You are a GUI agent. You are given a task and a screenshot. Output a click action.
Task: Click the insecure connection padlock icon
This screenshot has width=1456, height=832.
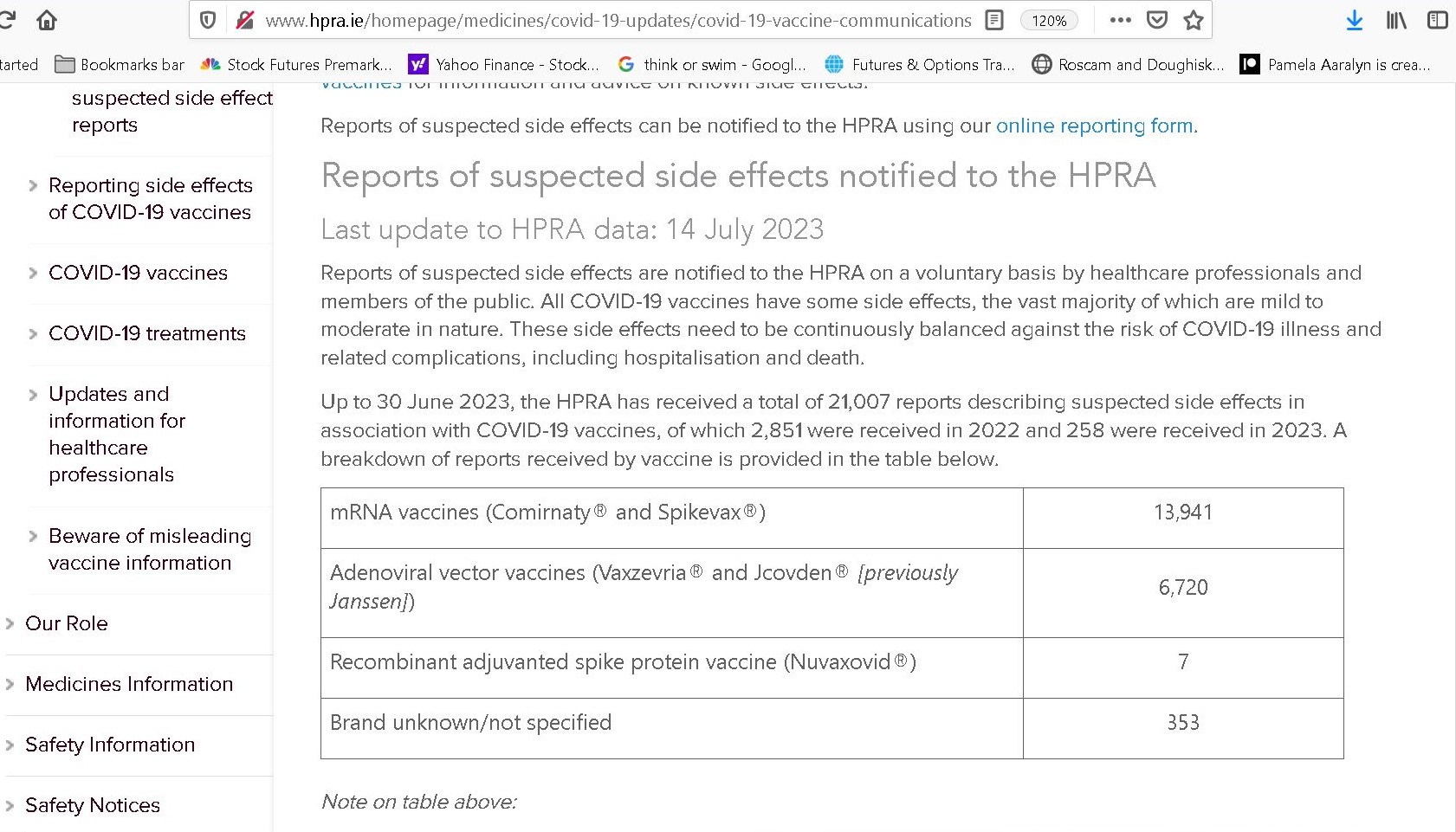pos(245,20)
